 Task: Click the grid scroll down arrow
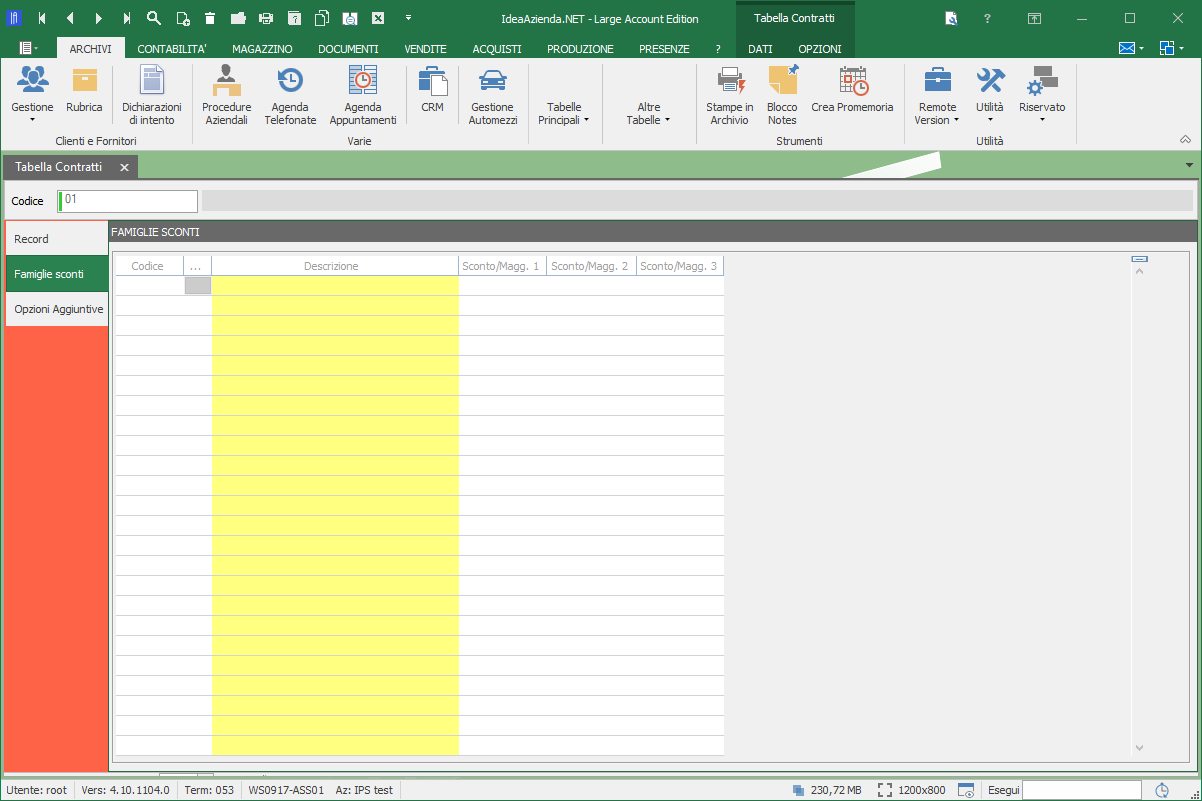(x=1139, y=747)
